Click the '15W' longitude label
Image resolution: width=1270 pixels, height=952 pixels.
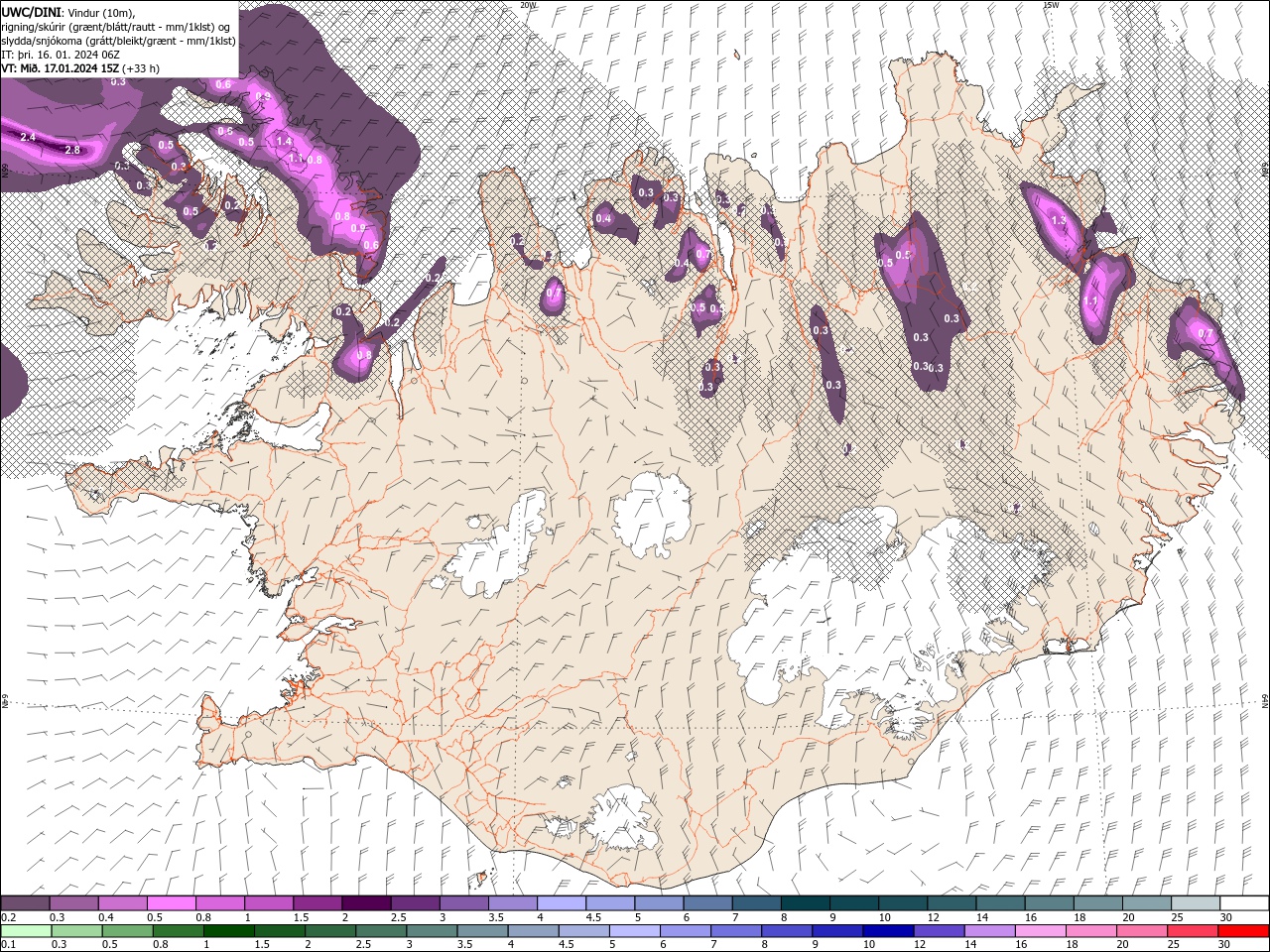point(1051,5)
